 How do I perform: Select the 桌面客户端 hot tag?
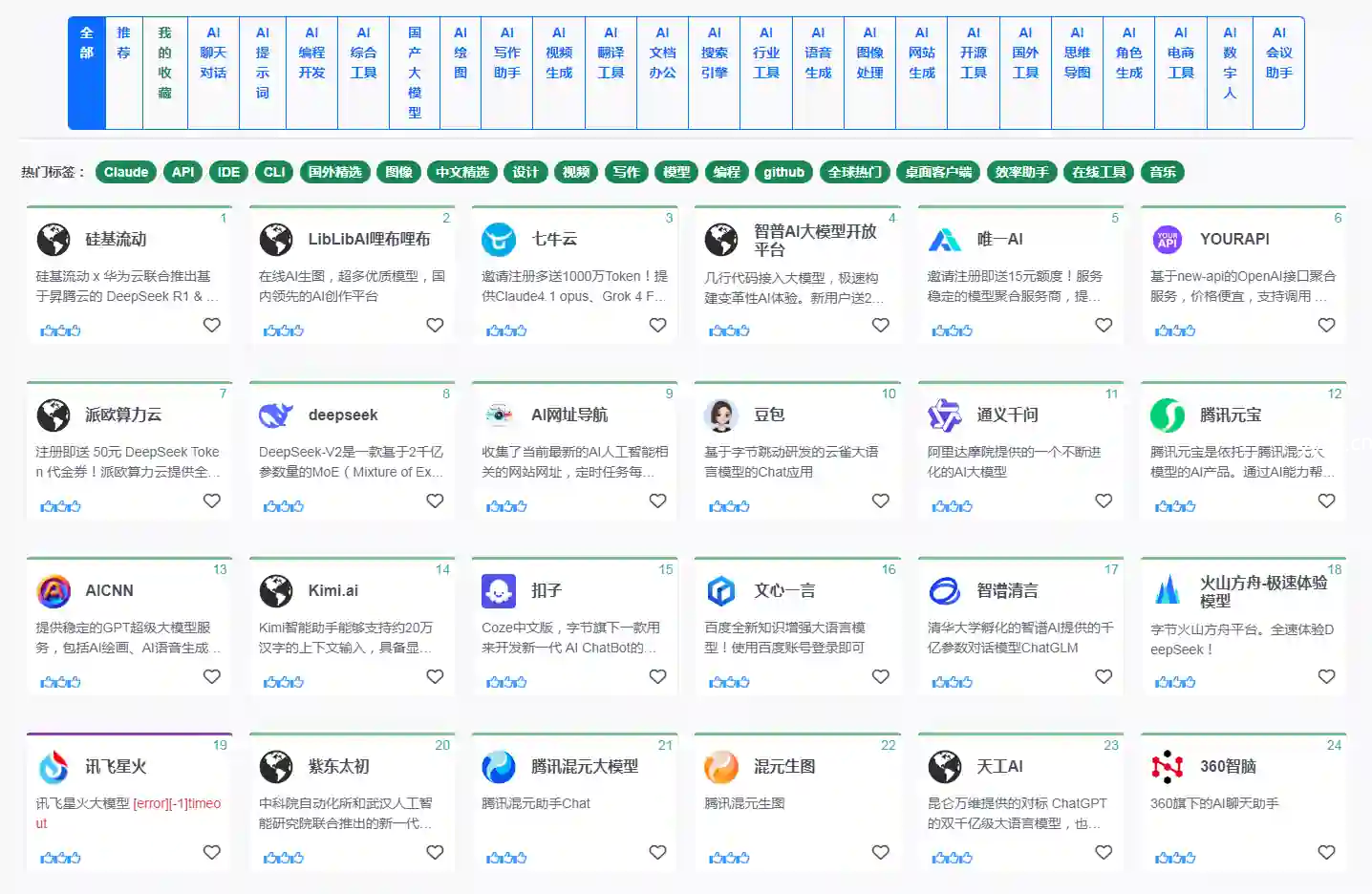point(938,173)
